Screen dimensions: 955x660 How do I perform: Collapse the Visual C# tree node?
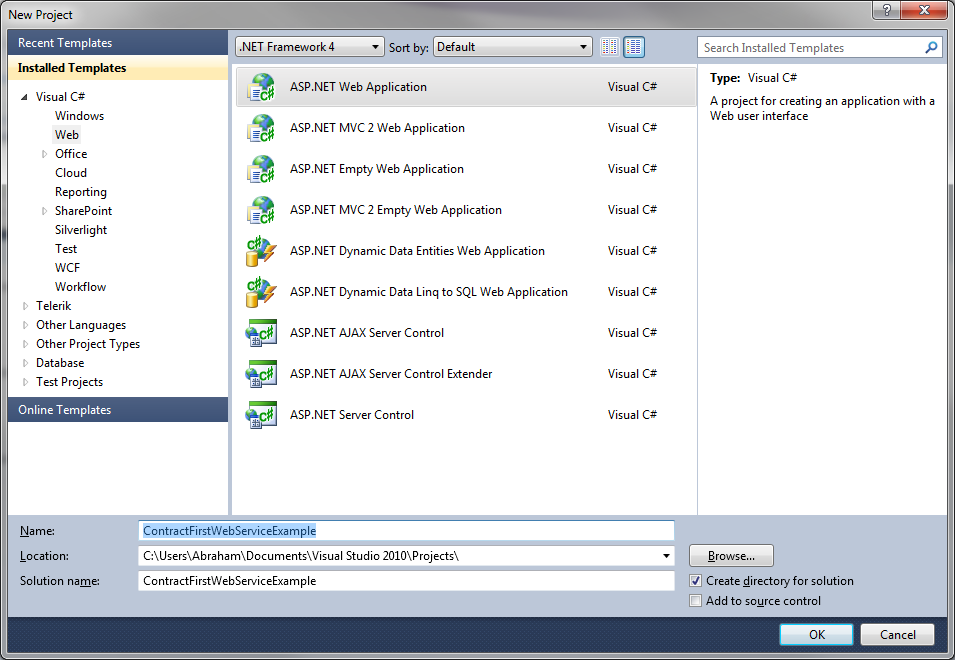point(24,96)
